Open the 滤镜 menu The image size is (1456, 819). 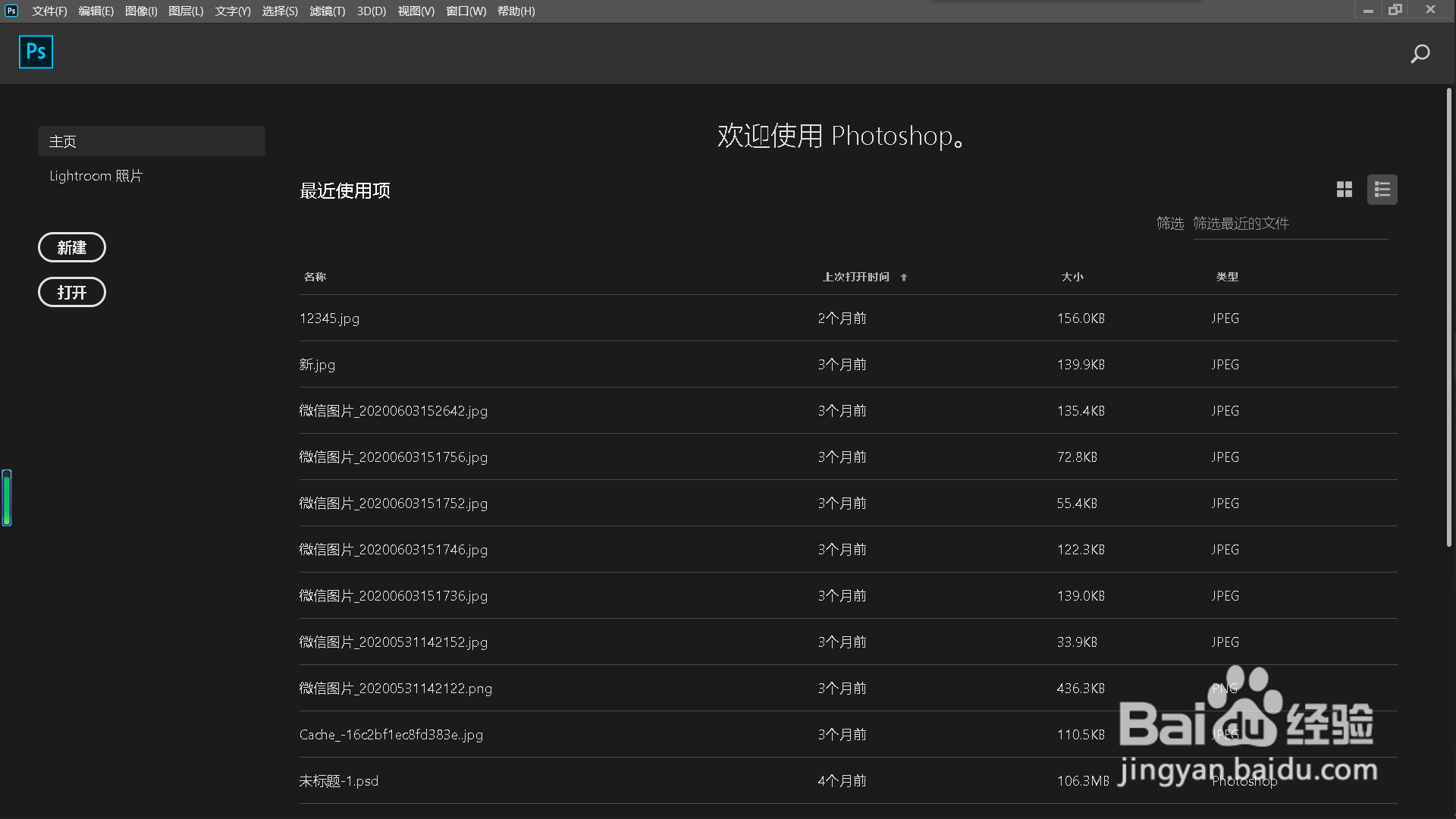tap(326, 11)
